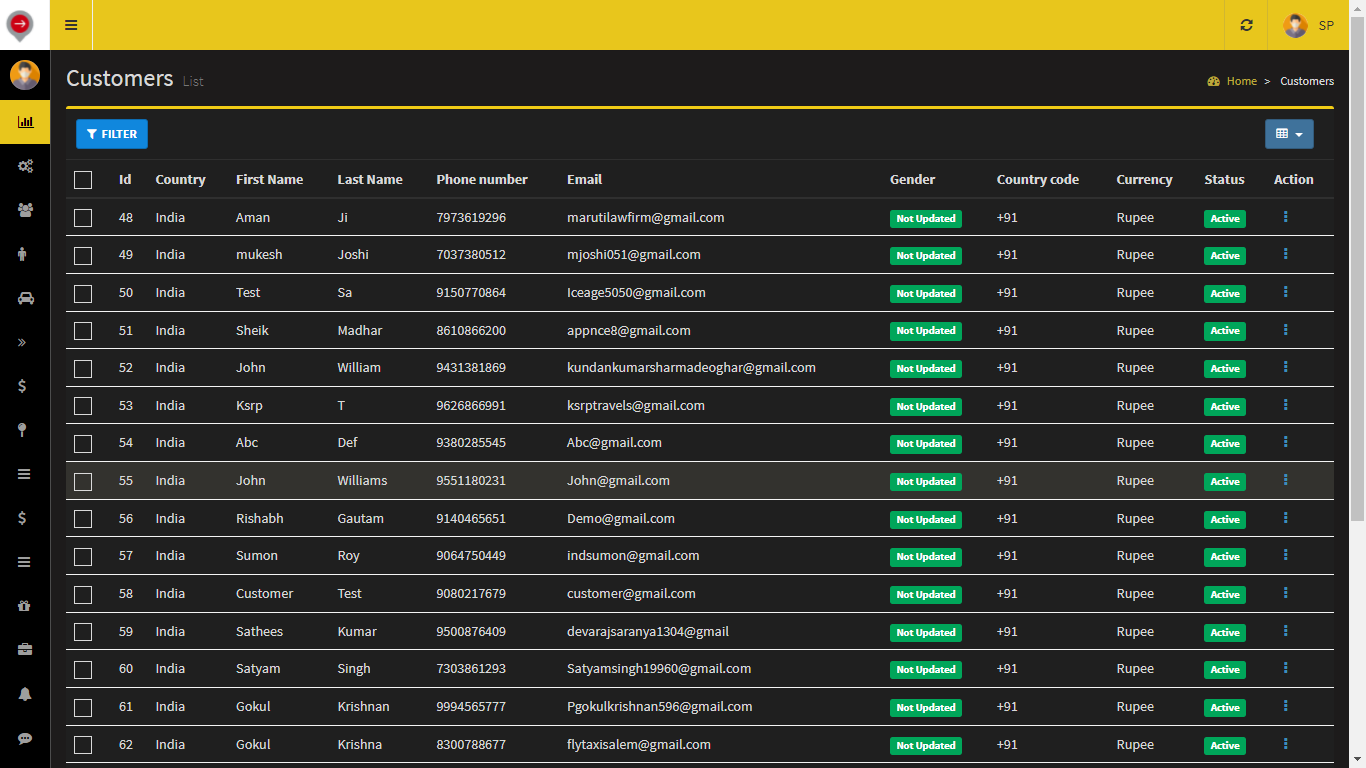
Task: Click Active status badge for Id 48
Action: pyautogui.click(x=1225, y=218)
